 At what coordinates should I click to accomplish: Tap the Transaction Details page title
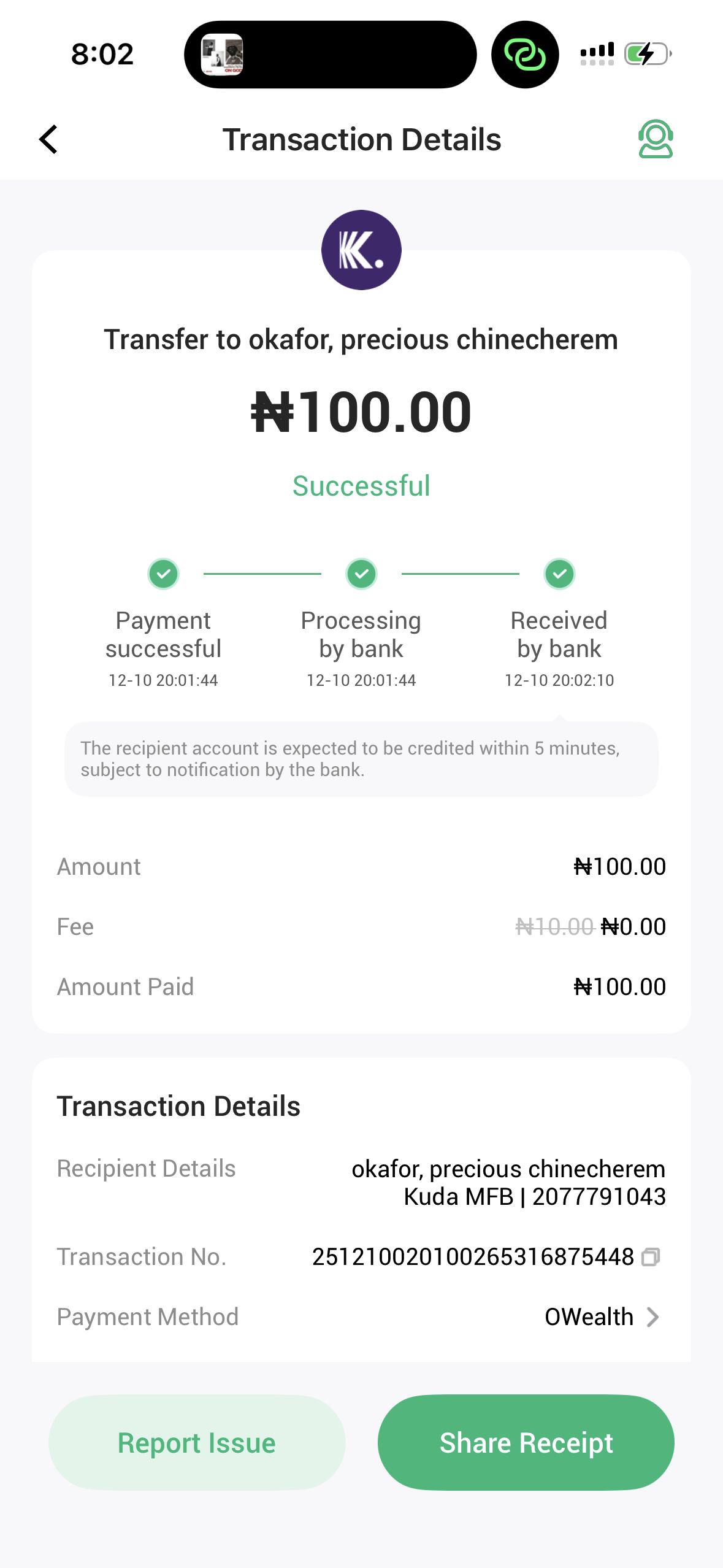(x=361, y=139)
